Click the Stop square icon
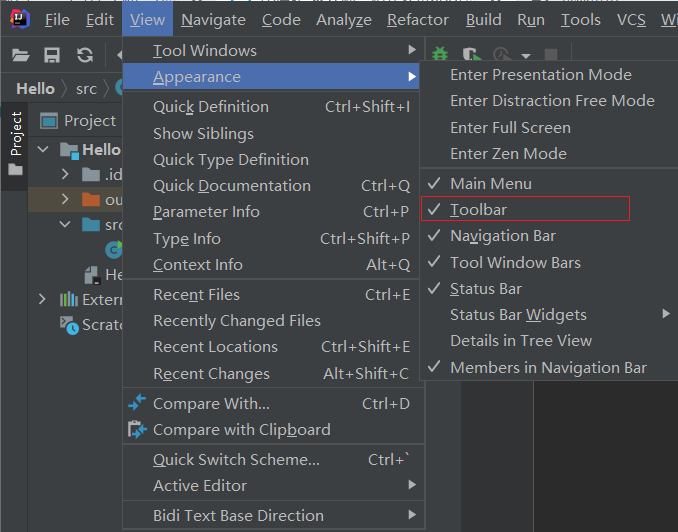The image size is (678, 532). coord(550,55)
